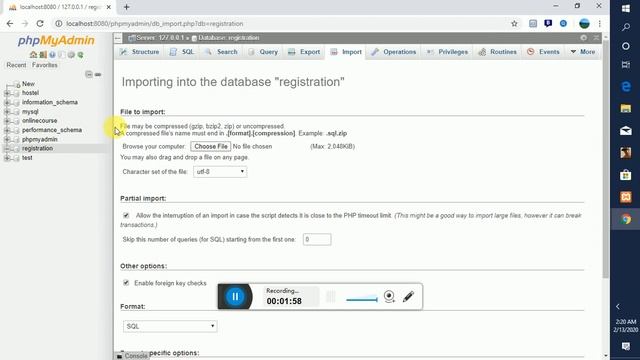Open Windows notification center icon

[625, 346]
